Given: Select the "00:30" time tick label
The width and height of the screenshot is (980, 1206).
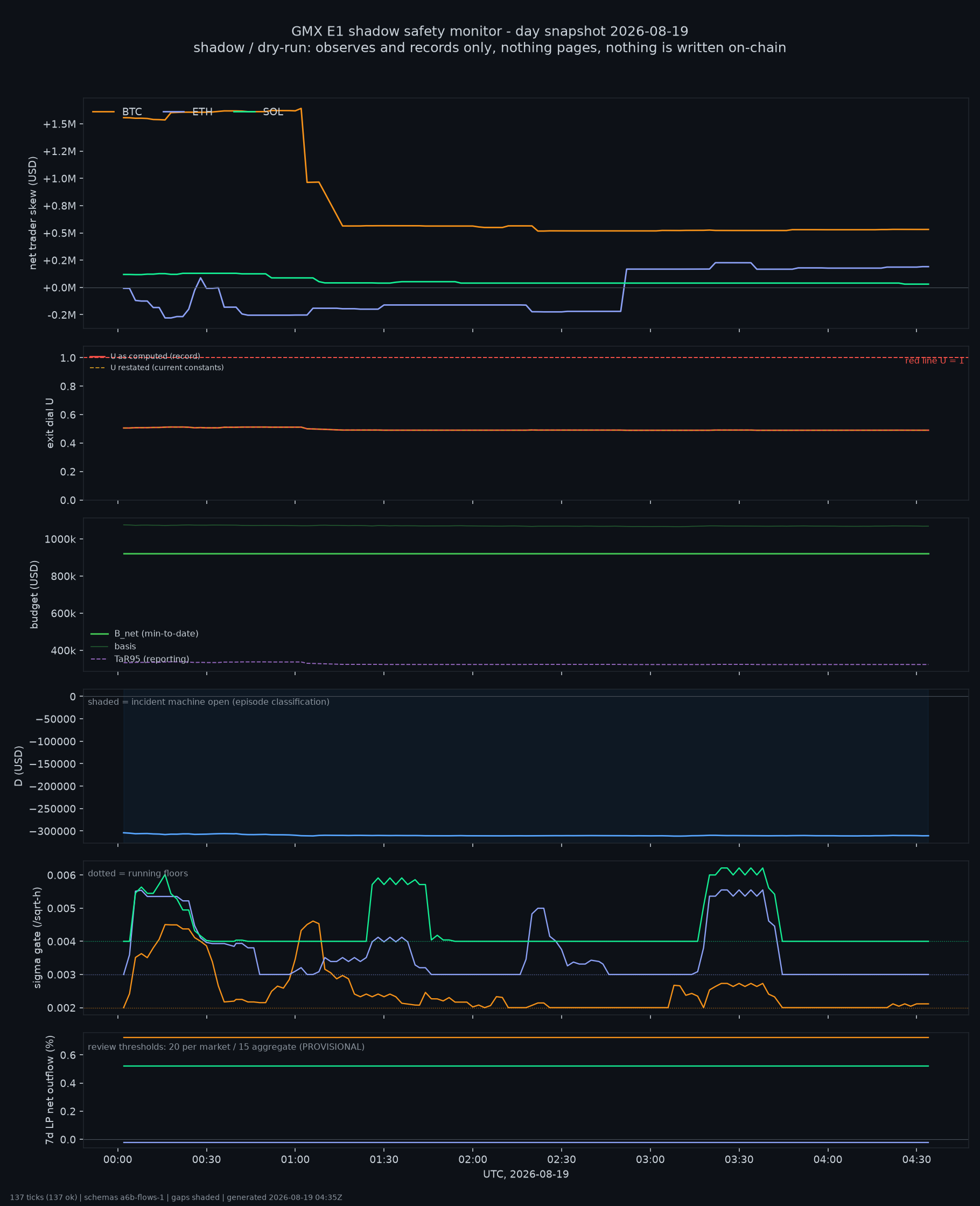Looking at the screenshot, I should click(x=207, y=1160).
